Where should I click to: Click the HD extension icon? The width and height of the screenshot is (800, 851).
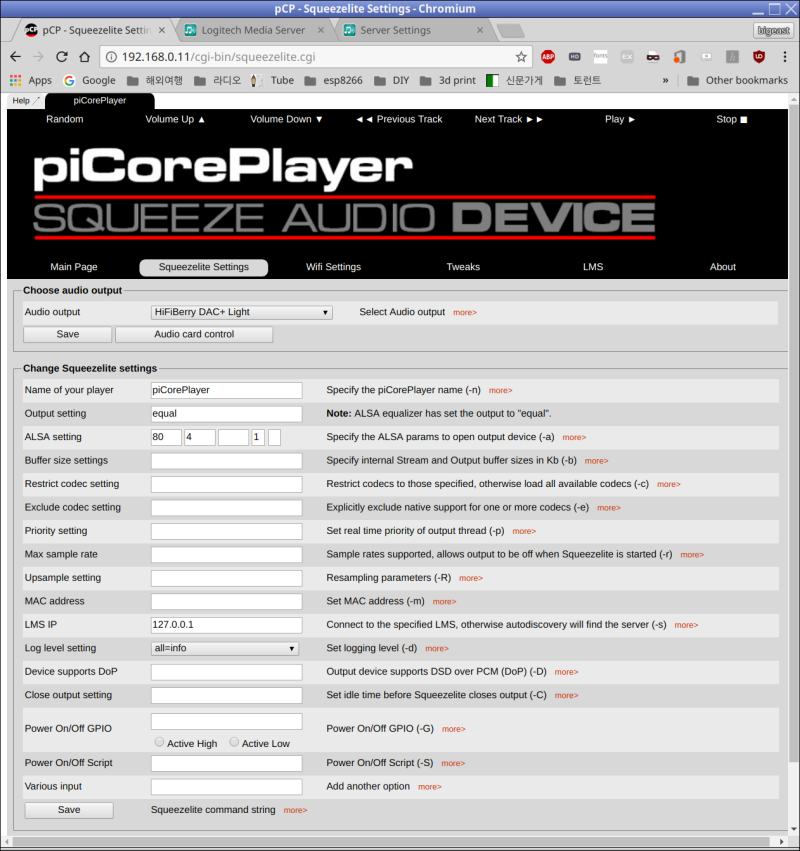coord(574,56)
